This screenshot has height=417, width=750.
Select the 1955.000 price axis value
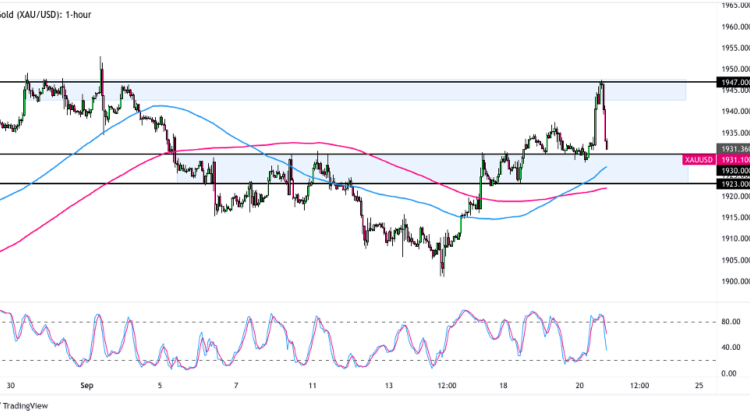click(x=735, y=48)
